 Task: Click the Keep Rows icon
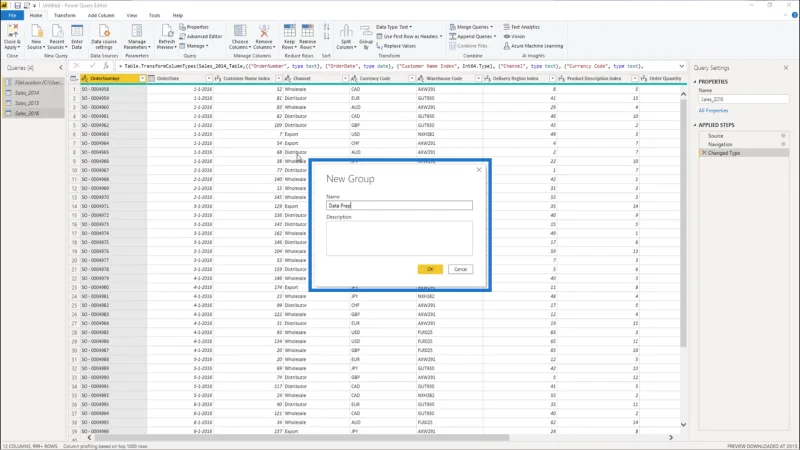(289, 37)
